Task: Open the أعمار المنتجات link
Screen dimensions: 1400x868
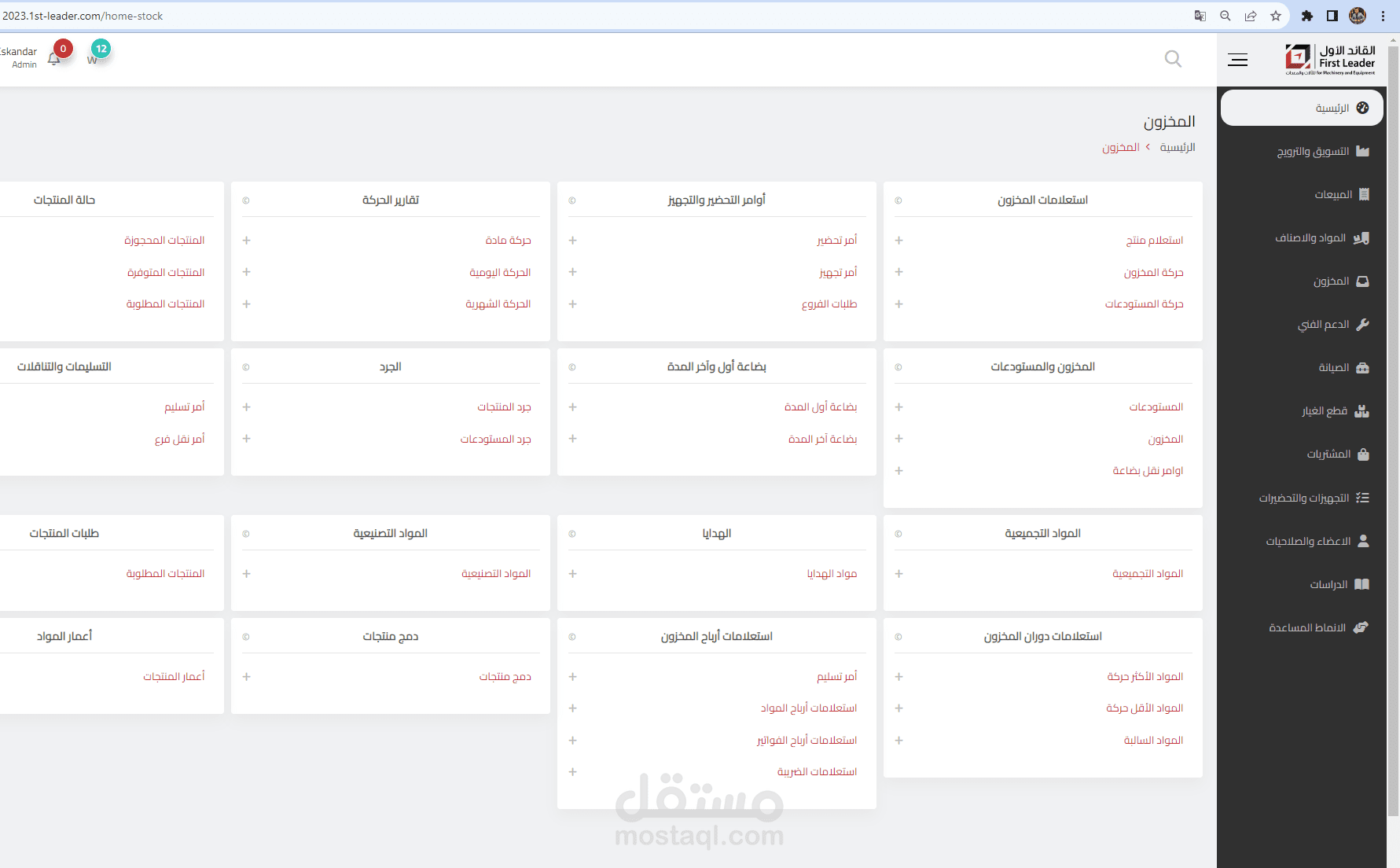Action: pyautogui.click(x=174, y=676)
